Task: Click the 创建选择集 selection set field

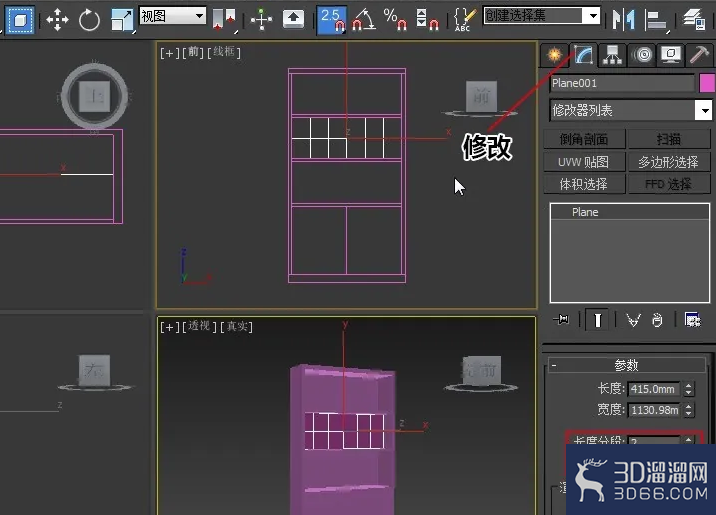Action: tap(534, 16)
